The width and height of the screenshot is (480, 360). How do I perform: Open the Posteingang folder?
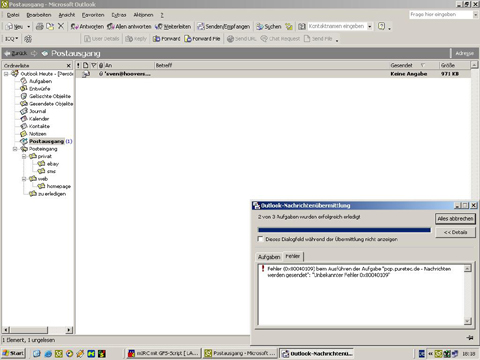click(43, 149)
